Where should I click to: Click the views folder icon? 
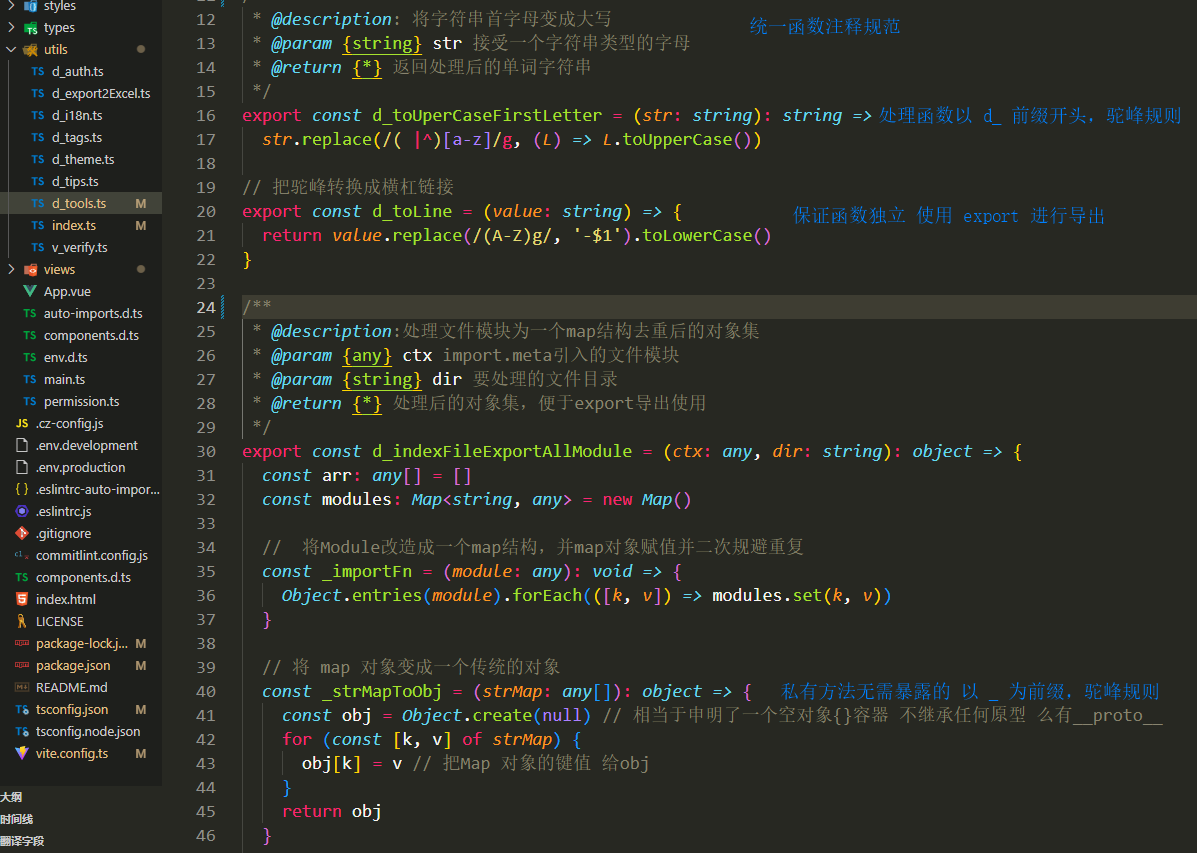pos(31,270)
